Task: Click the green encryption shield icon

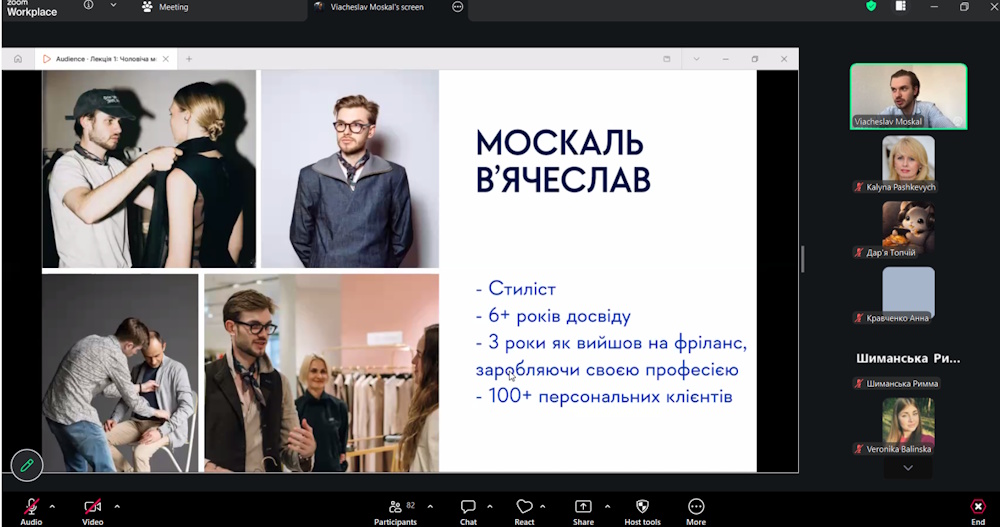Action: [871, 7]
